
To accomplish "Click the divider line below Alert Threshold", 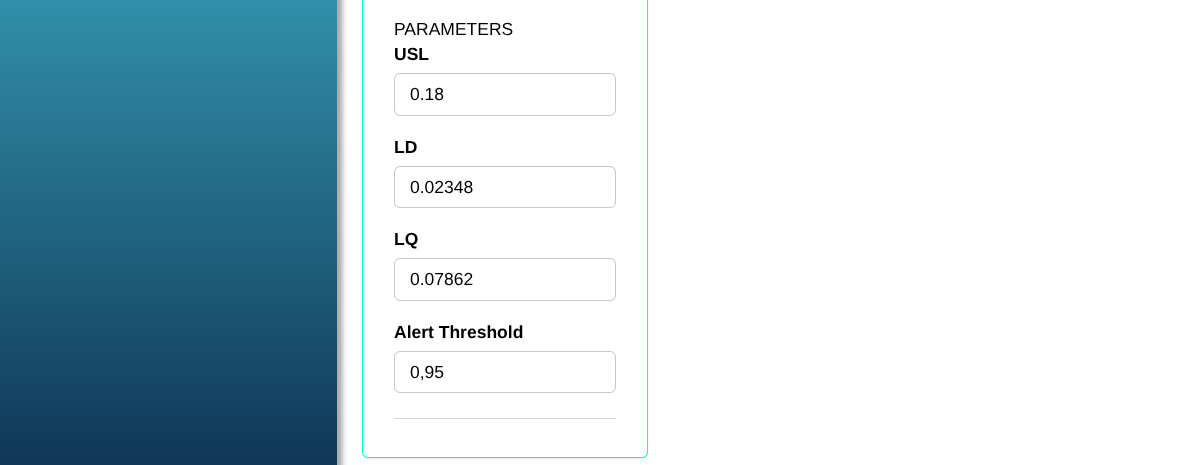I will pos(504,418).
